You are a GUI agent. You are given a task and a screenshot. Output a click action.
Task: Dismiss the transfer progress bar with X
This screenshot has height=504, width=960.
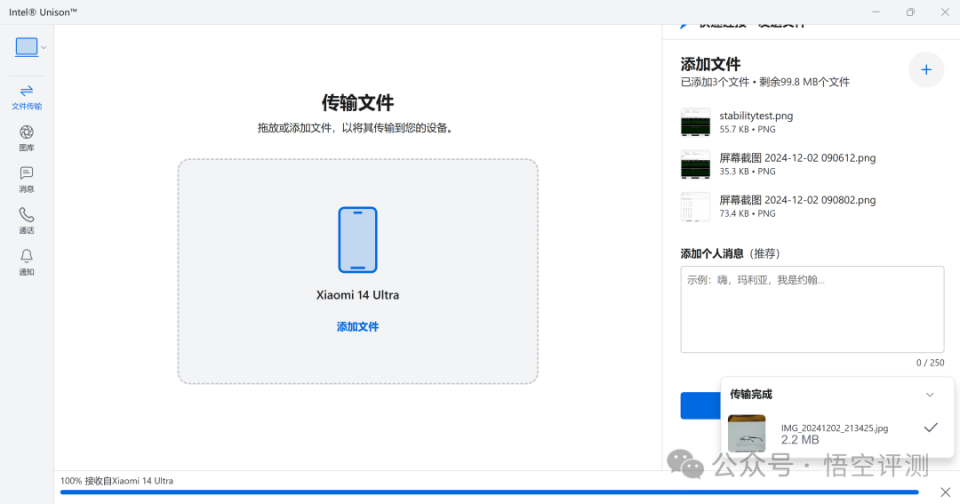[945, 492]
